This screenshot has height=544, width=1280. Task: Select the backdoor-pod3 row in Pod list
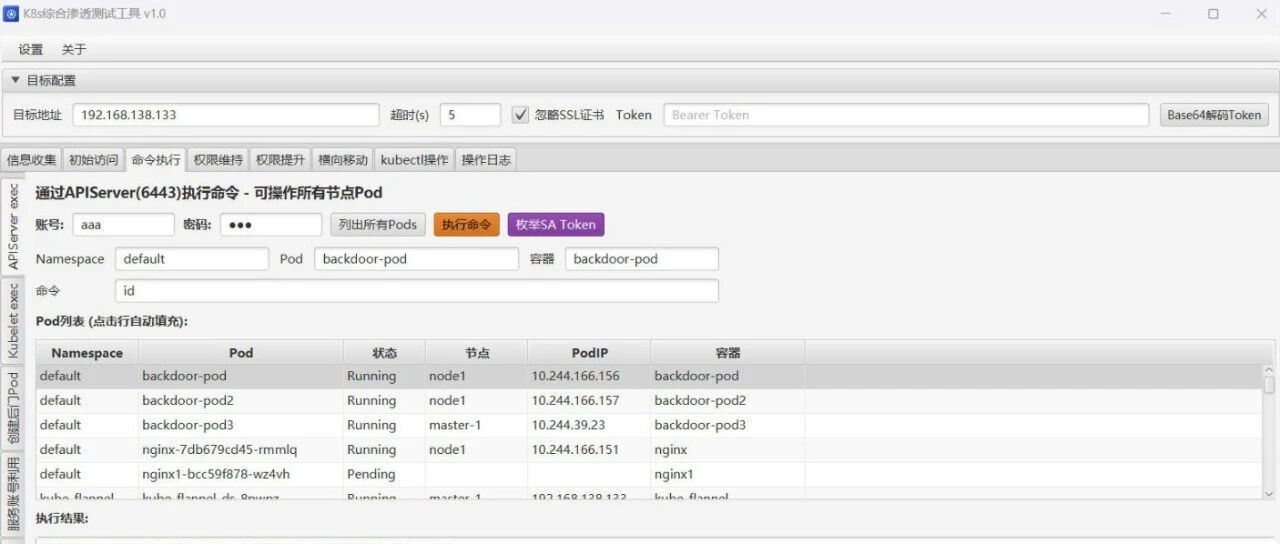pyautogui.click(x=650, y=425)
